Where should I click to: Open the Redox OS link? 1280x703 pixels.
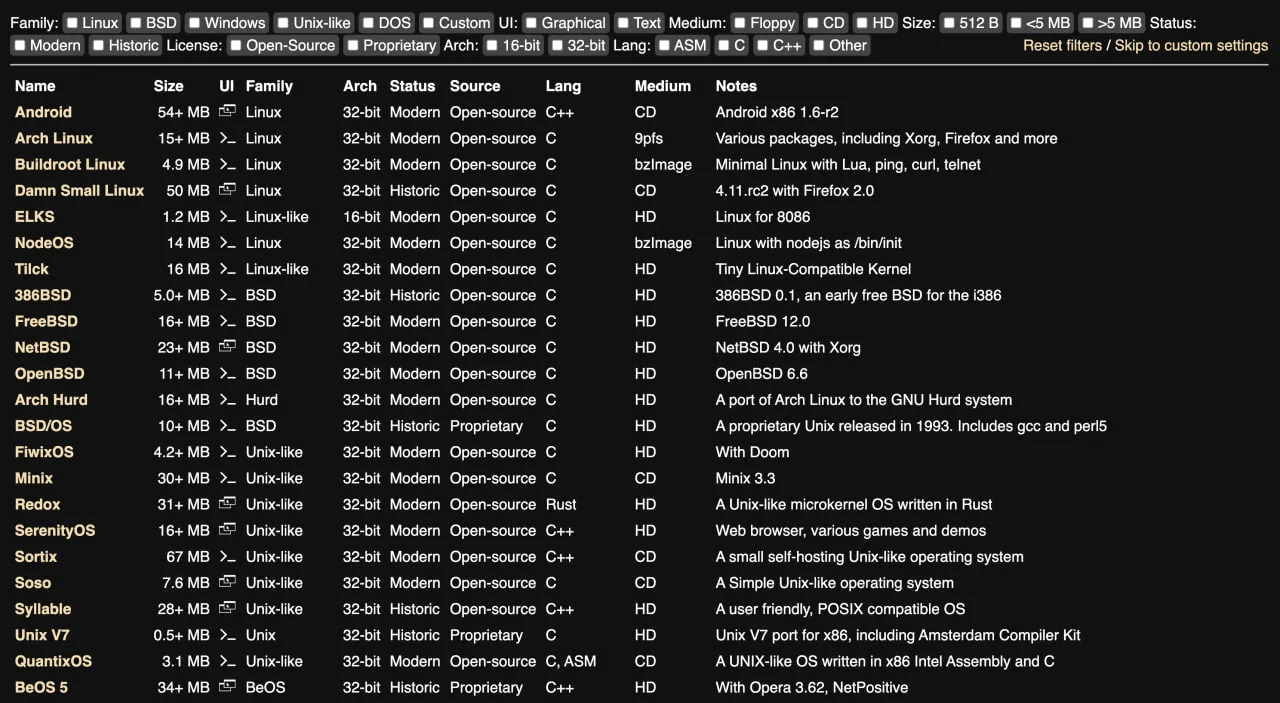click(x=37, y=504)
